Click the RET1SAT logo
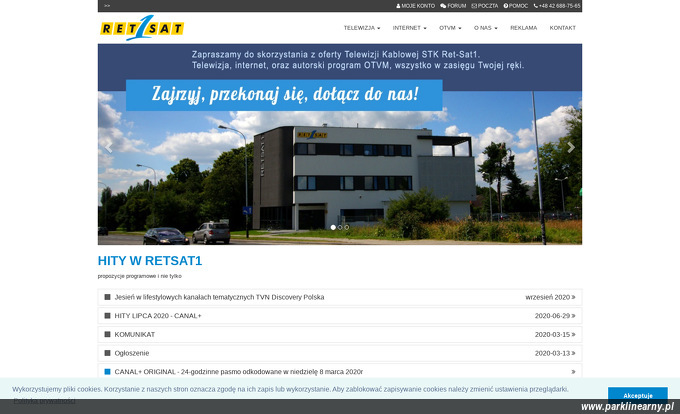 (x=142, y=28)
